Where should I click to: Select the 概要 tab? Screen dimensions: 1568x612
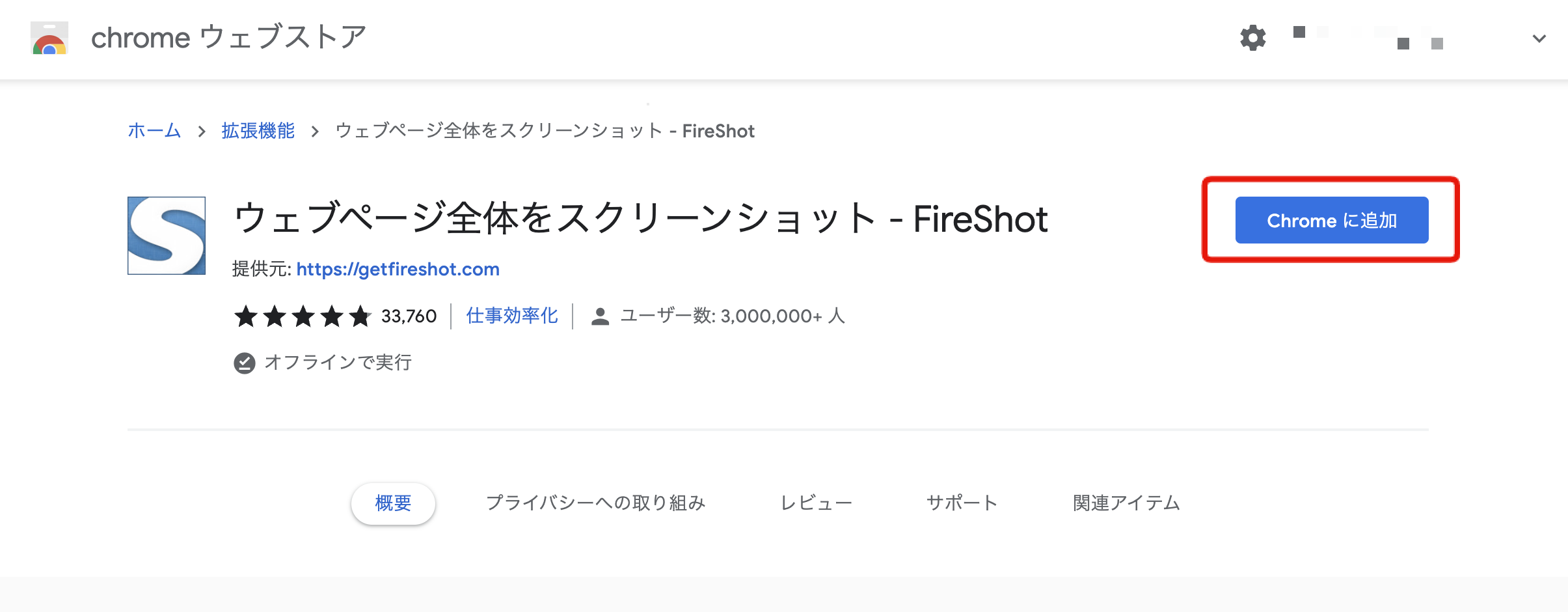pyautogui.click(x=393, y=503)
